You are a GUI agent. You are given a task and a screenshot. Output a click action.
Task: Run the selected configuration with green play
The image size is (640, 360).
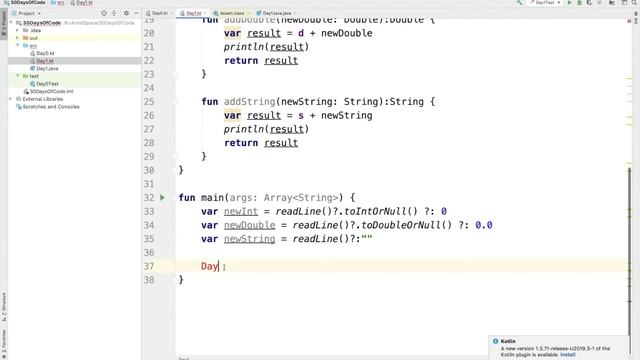(569, 2)
